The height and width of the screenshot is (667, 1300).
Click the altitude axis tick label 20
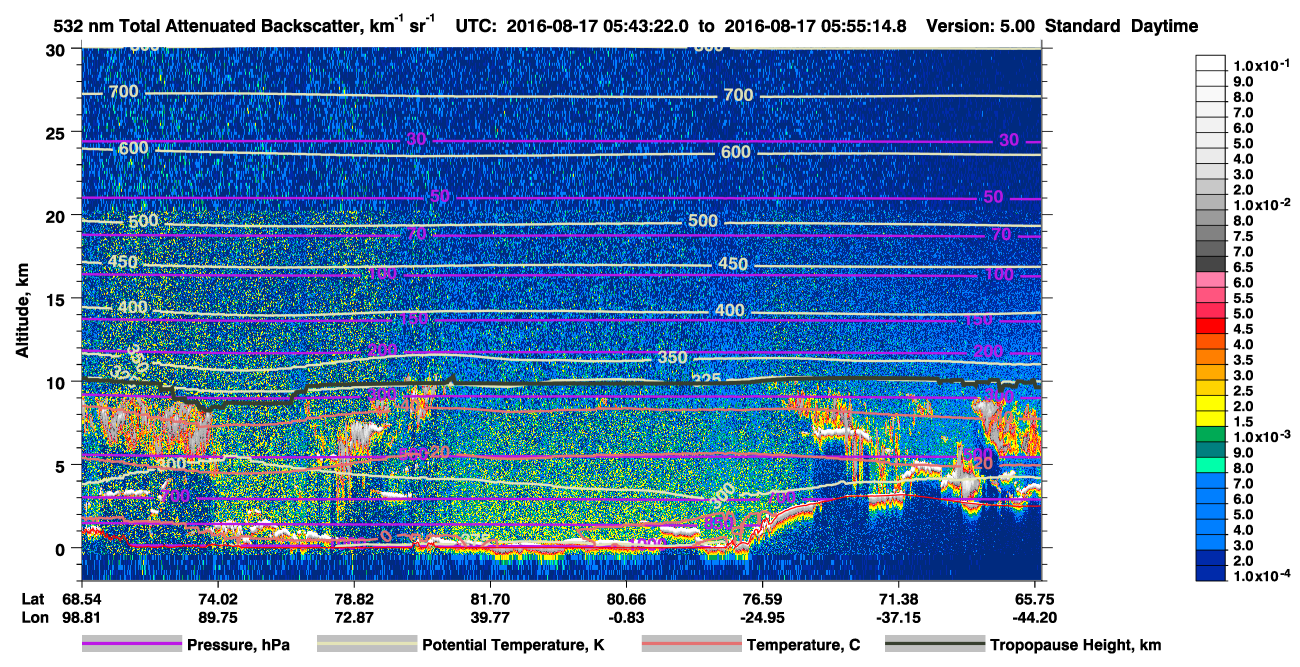pyautogui.click(x=58, y=216)
